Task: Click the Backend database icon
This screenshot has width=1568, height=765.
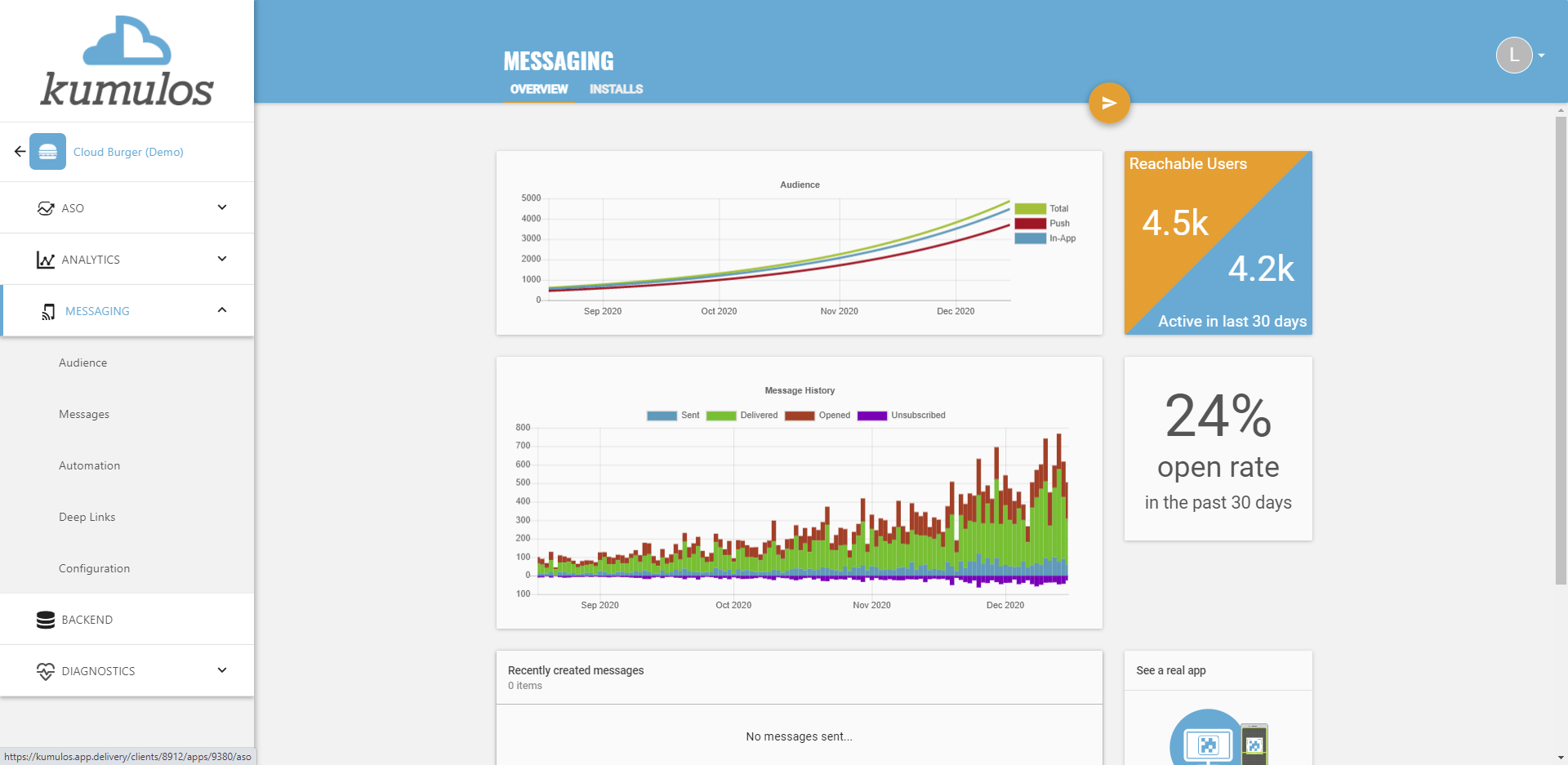Action: [46, 620]
